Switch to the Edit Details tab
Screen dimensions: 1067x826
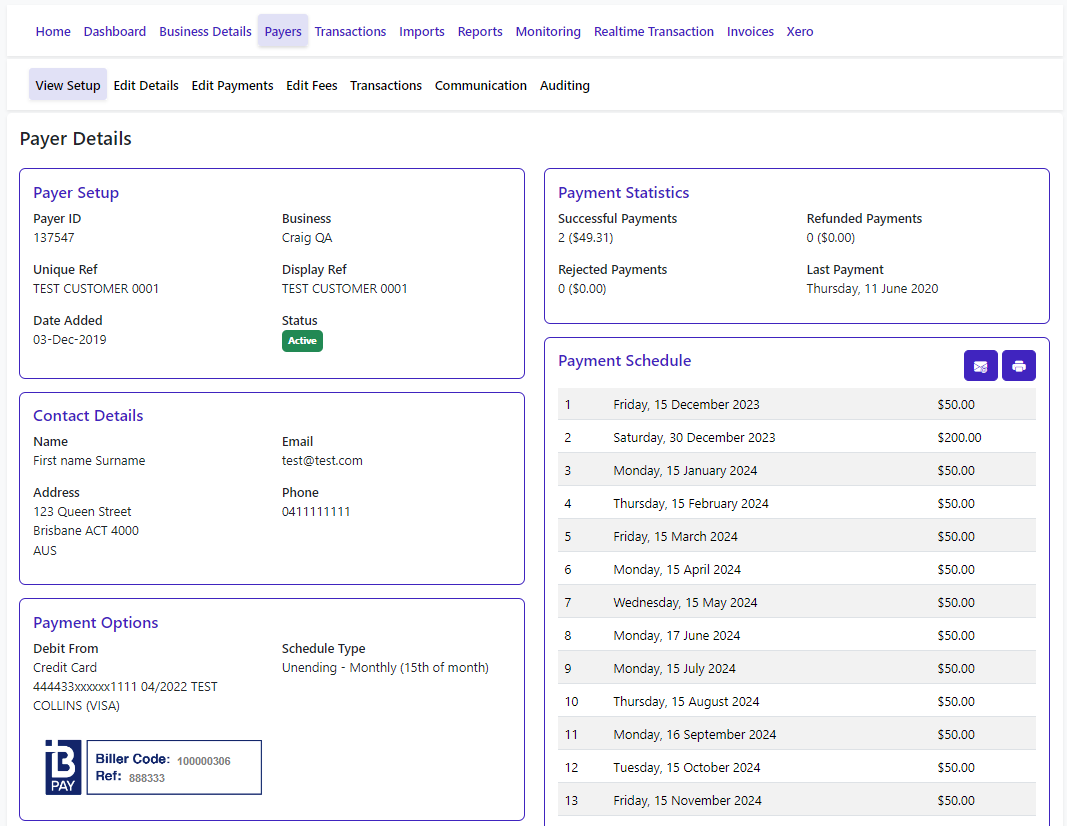(146, 86)
